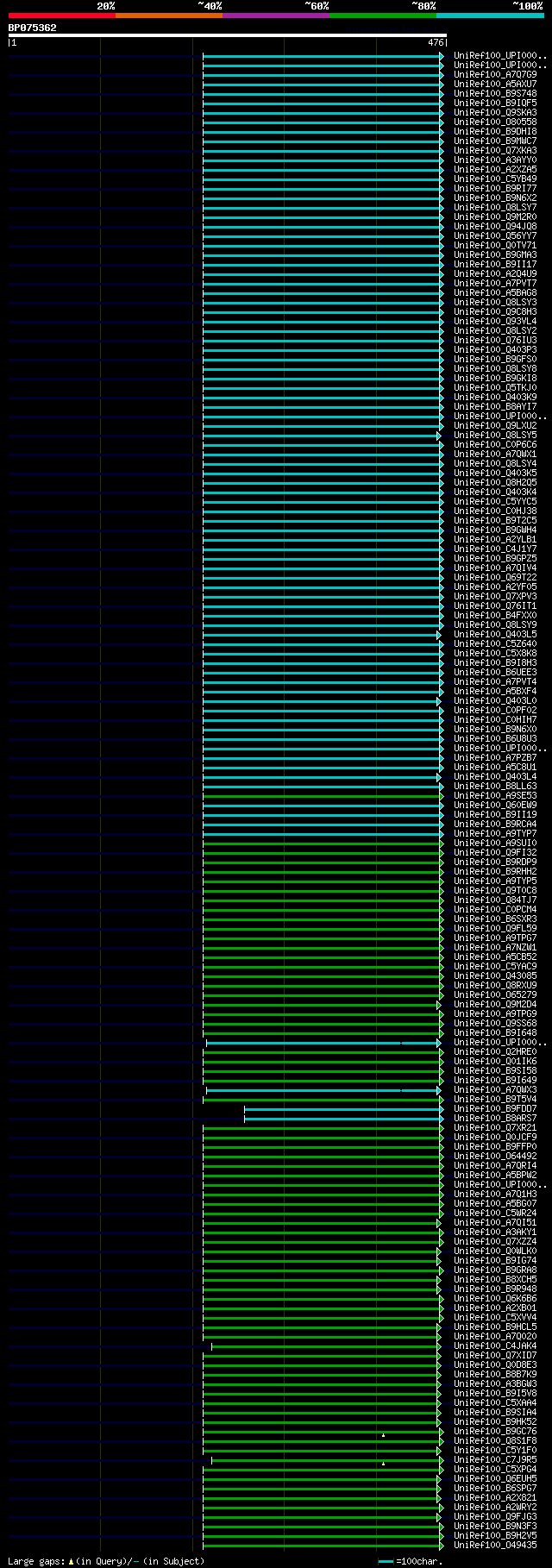Image resolution: width=552 pixels, height=1568 pixels.
Task: Choose subject UniRef100_B8AYI7
Action: click(495, 407)
